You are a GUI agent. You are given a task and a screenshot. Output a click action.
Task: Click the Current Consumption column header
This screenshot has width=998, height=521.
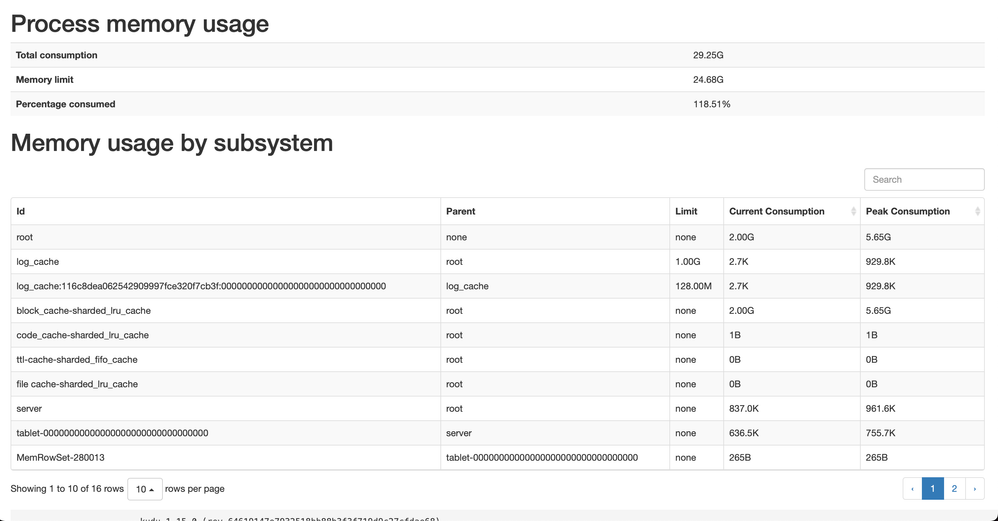click(777, 212)
